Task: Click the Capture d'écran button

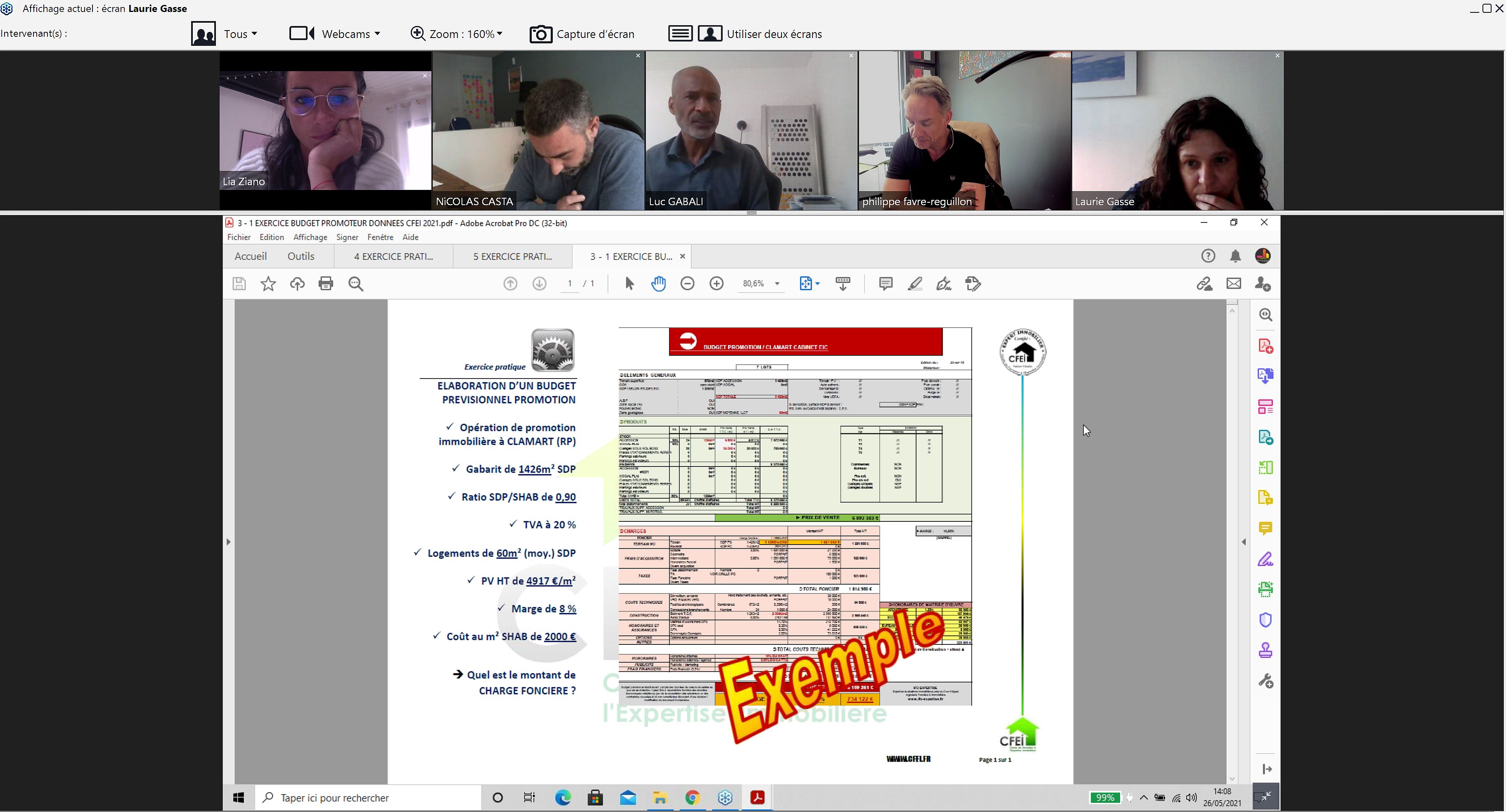Action: coord(582,33)
